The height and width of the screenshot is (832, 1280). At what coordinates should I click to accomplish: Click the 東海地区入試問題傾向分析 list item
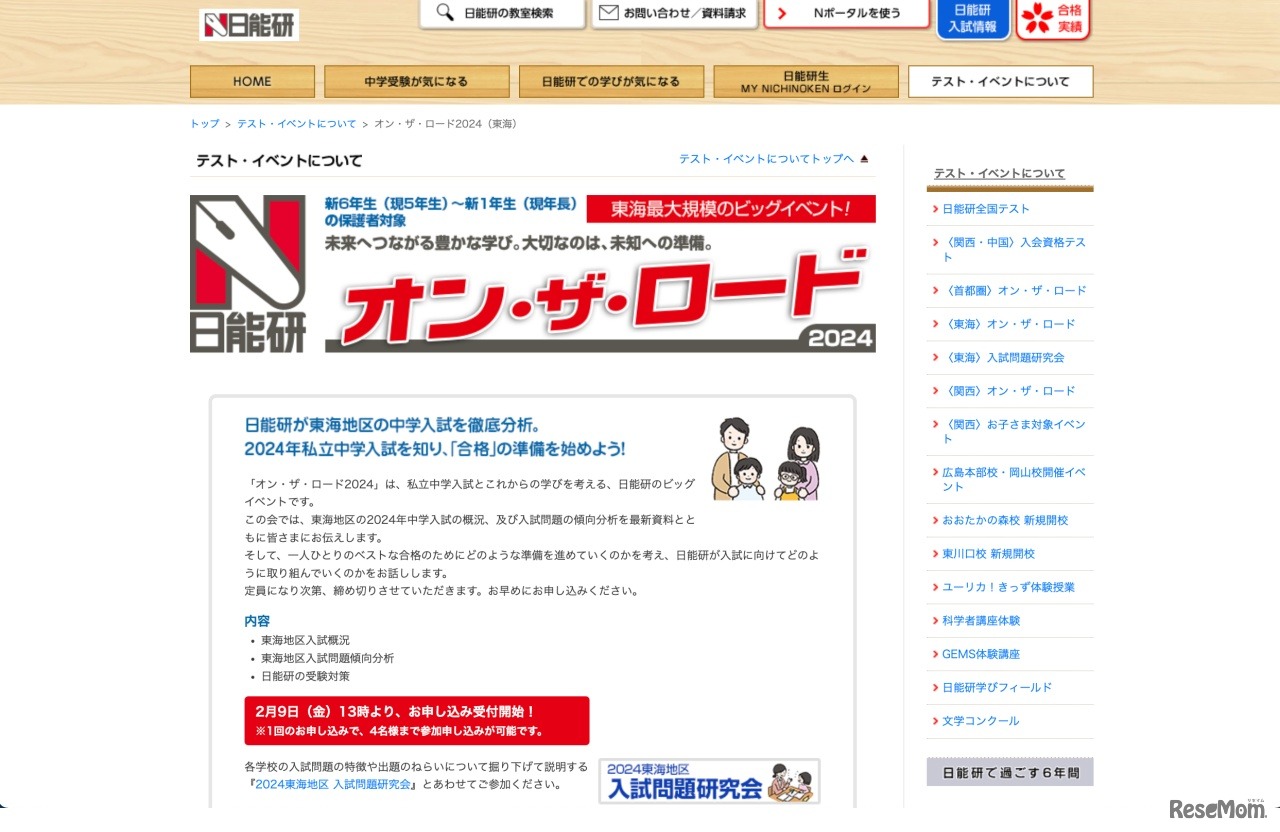point(328,658)
